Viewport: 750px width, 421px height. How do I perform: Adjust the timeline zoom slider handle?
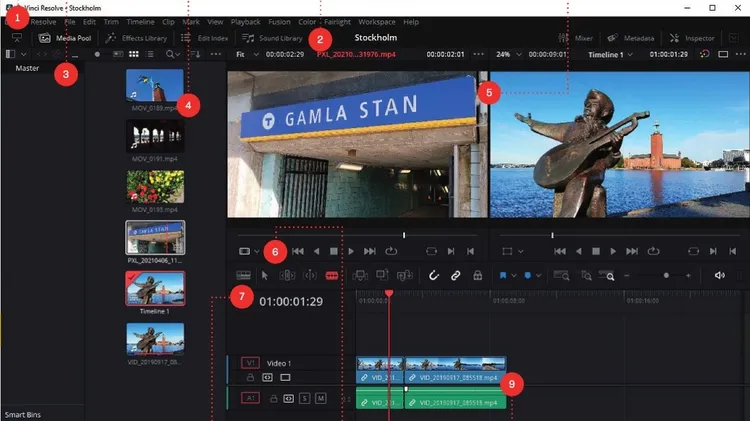[x=666, y=276]
